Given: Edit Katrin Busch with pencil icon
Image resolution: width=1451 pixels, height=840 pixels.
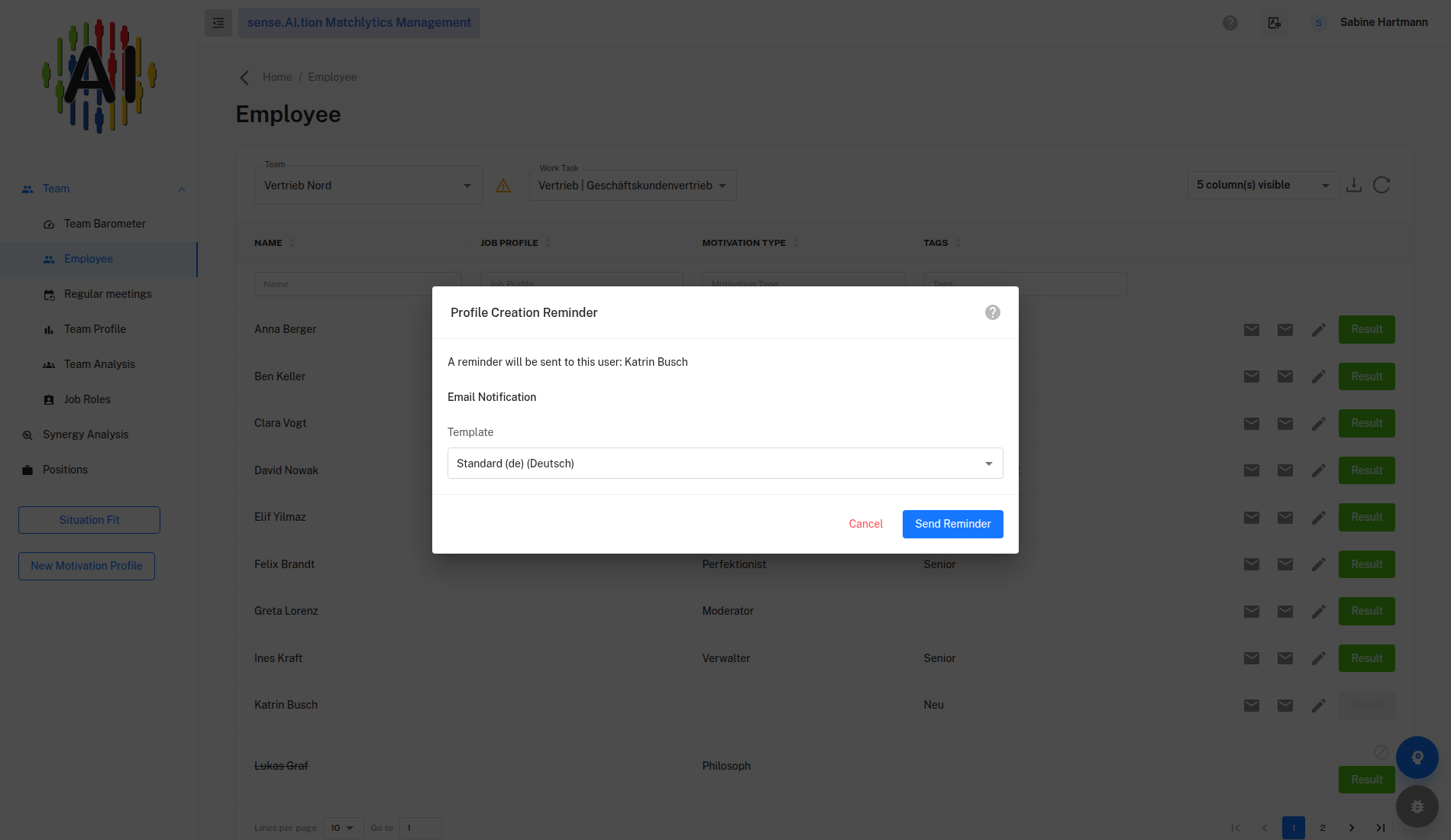Looking at the screenshot, I should tap(1319, 706).
